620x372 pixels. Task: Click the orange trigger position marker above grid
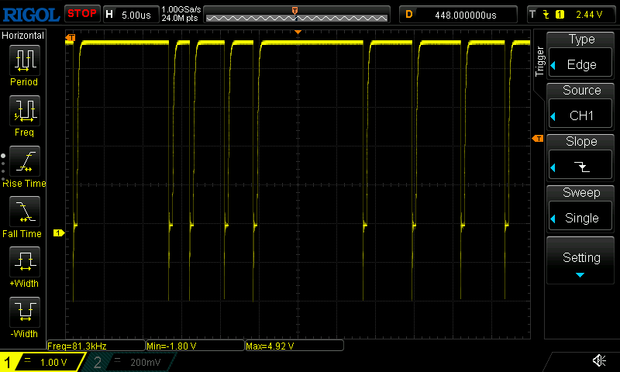coord(298,32)
